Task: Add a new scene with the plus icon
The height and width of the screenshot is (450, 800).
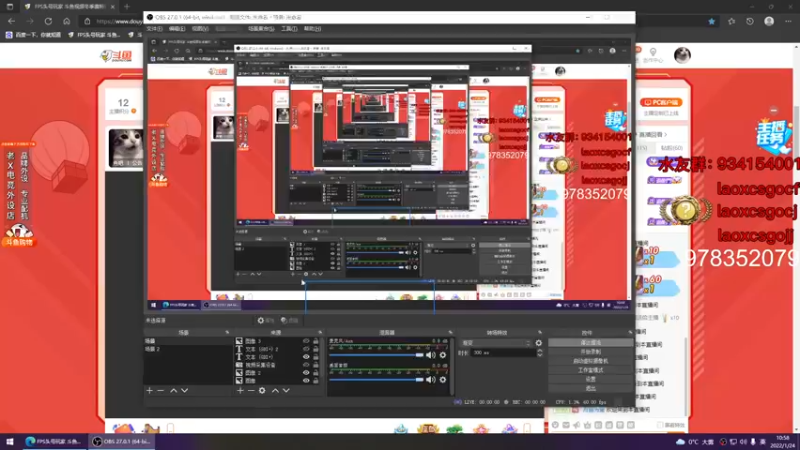Action: pyautogui.click(x=149, y=390)
